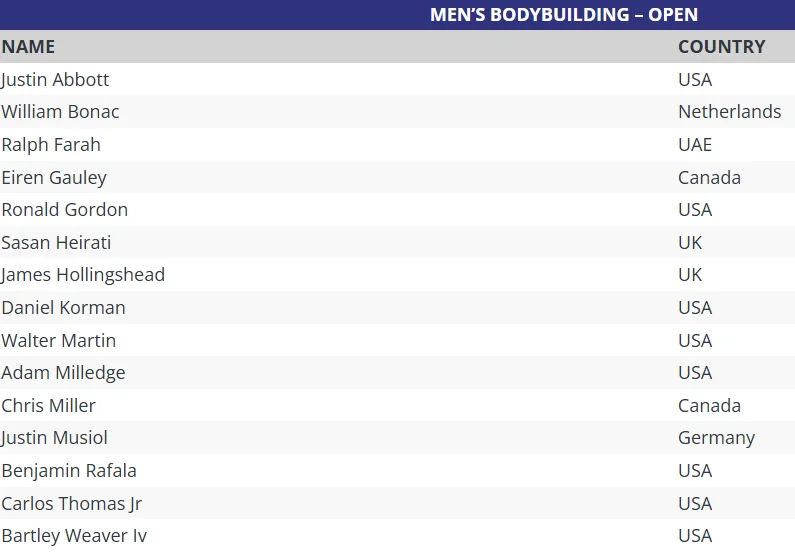Viewport: 795px width, 557px height.
Task: Choose Justin Musiol from competitors
Action: (x=54, y=438)
